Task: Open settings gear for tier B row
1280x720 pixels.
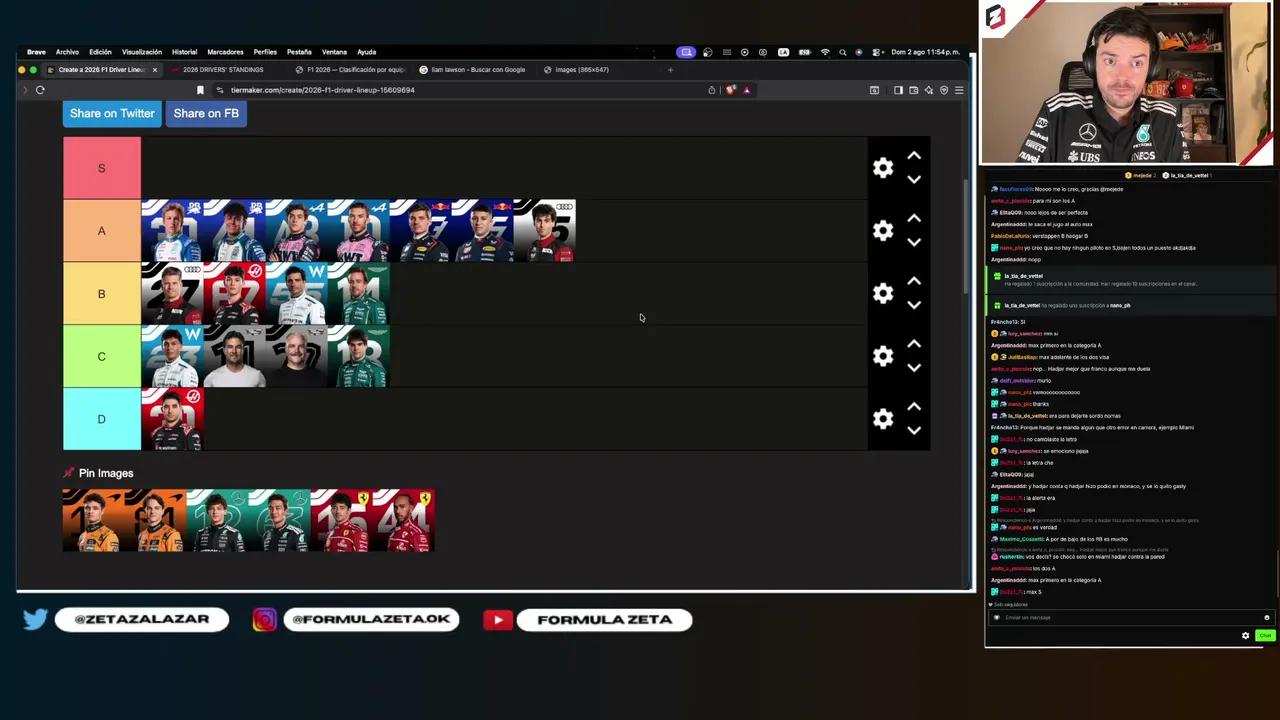Action: tap(882, 293)
